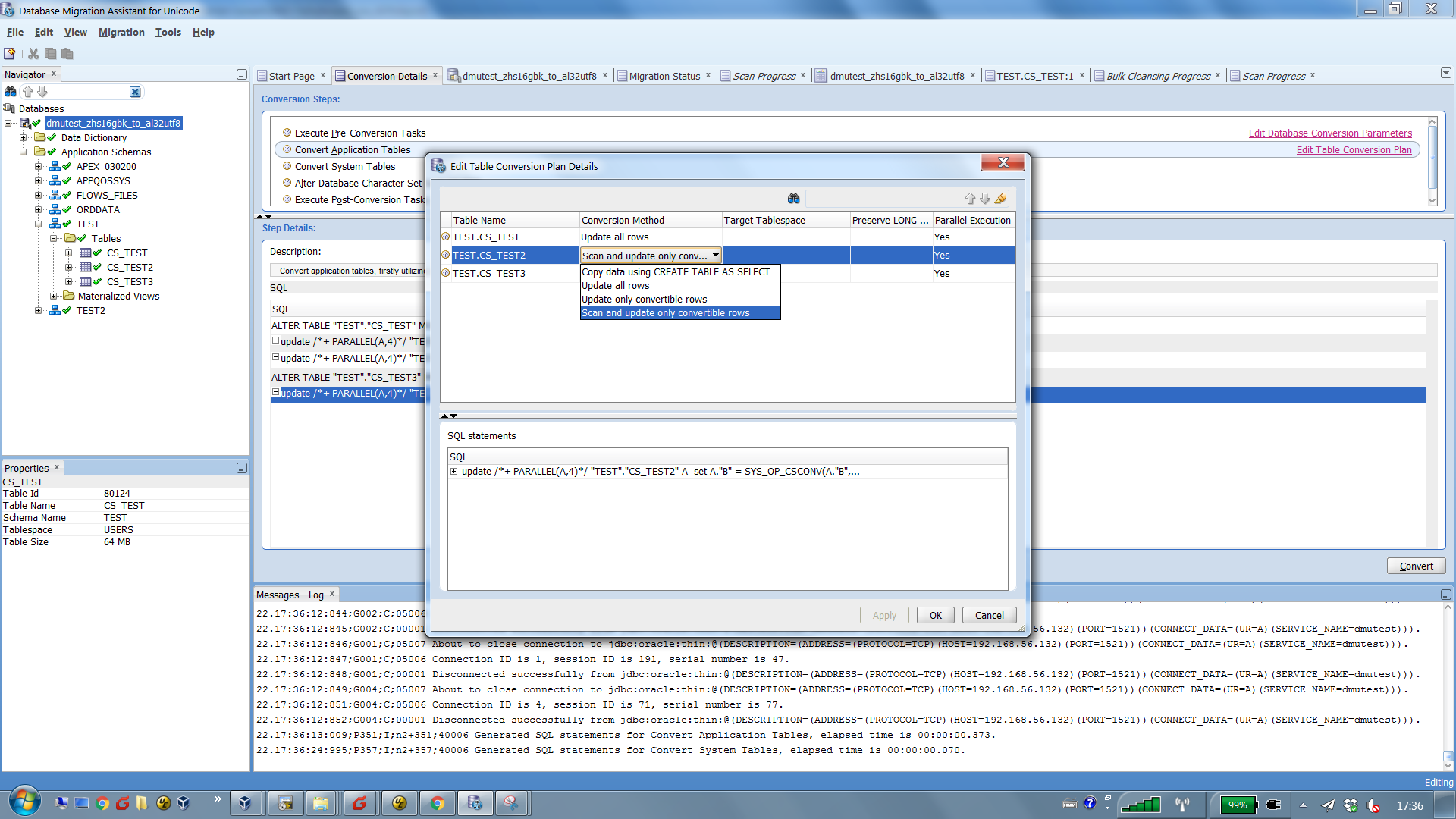Select Execute Pre-Conversion Tasks step
The width and height of the screenshot is (1456, 819).
click(x=360, y=133)
